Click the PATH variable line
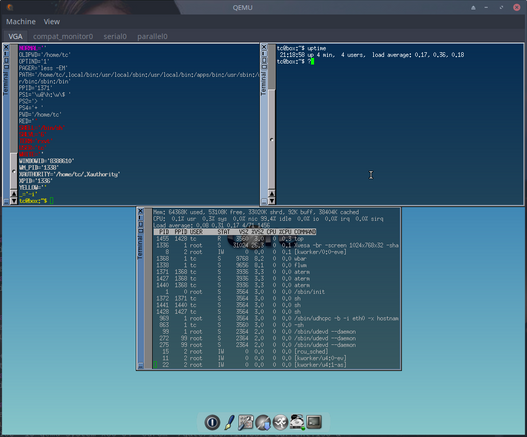Viewport: 527px width, 437px height. pyautogui.click(x=139, y=75)
